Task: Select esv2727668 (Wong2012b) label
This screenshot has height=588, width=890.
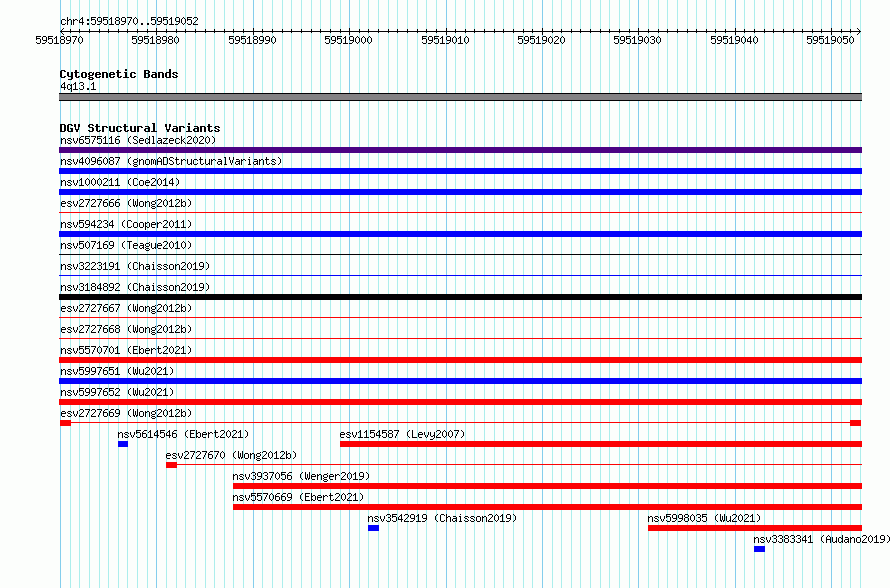Action: (x=126, y=329)
